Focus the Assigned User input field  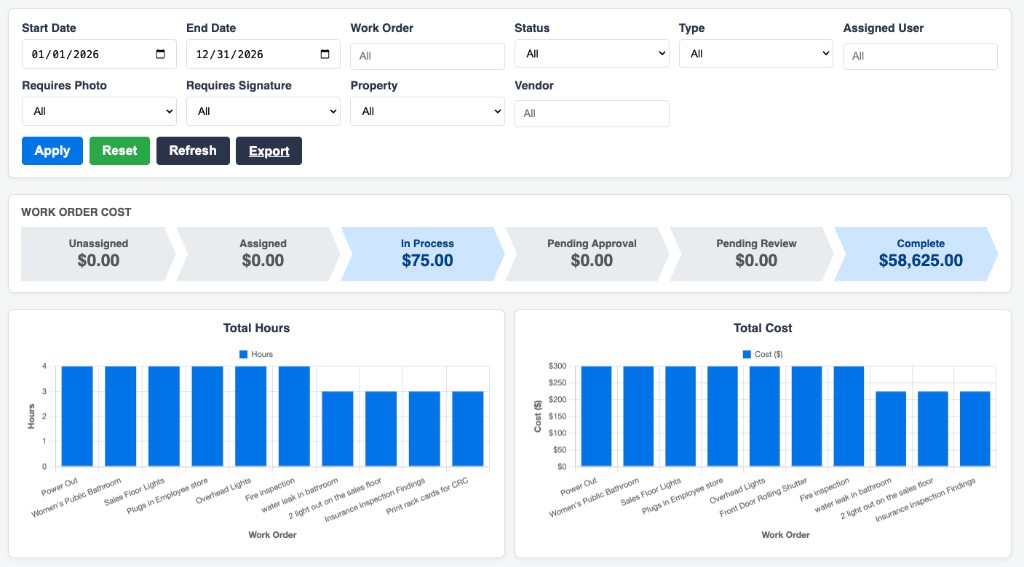tap(920, 56)
